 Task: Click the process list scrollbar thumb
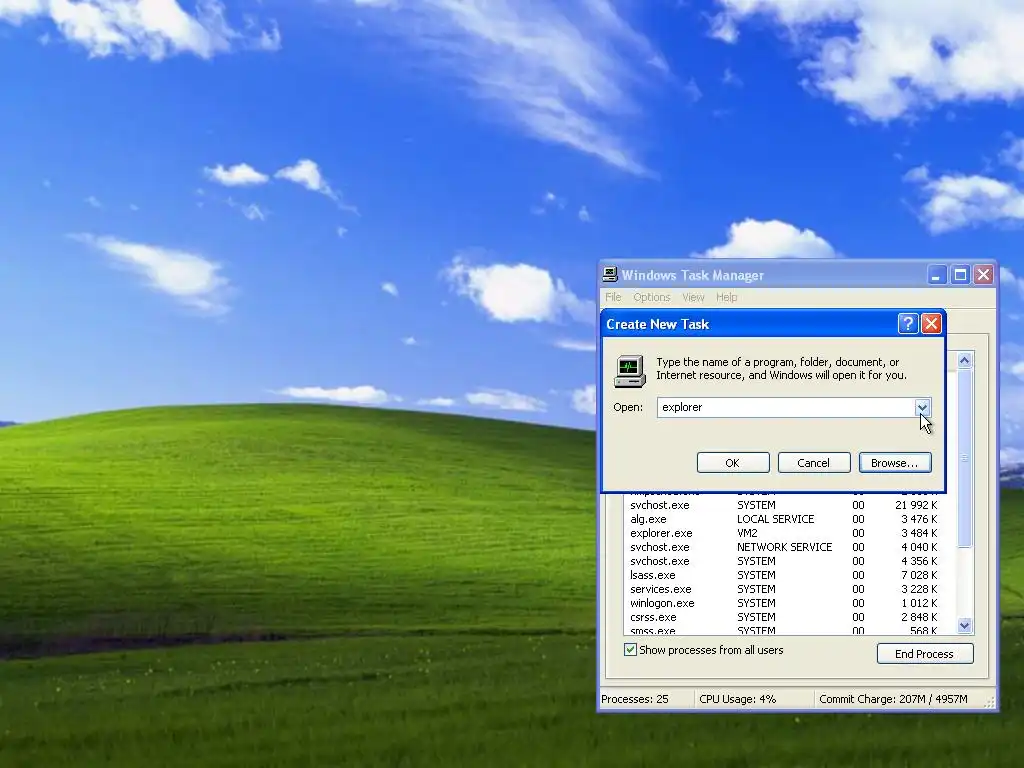coord(965,457)
